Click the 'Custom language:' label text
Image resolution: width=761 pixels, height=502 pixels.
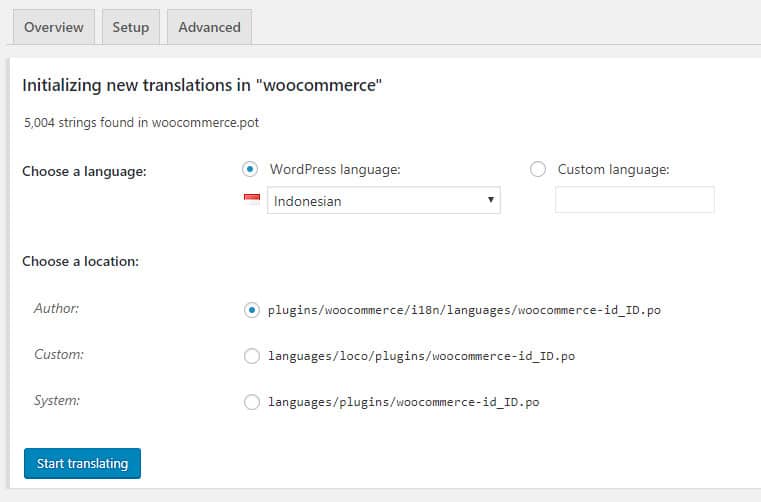613,169
